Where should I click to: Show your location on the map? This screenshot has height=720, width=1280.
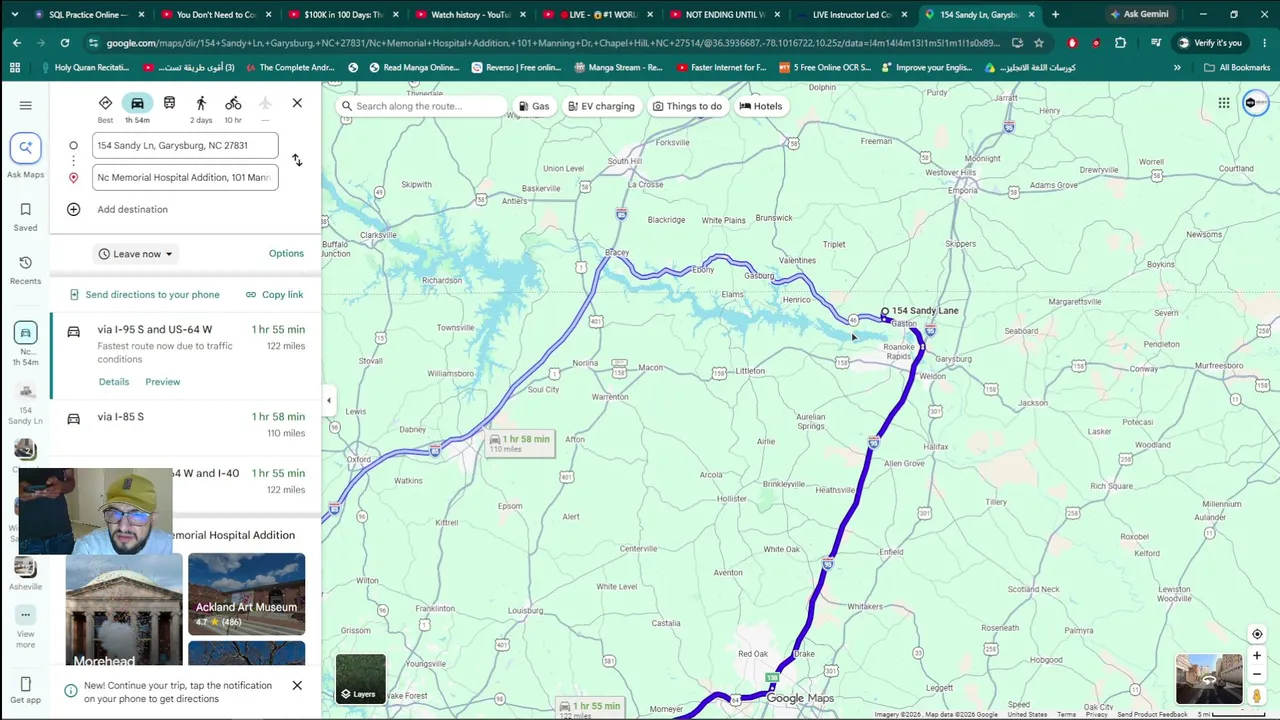(1257, 634)
